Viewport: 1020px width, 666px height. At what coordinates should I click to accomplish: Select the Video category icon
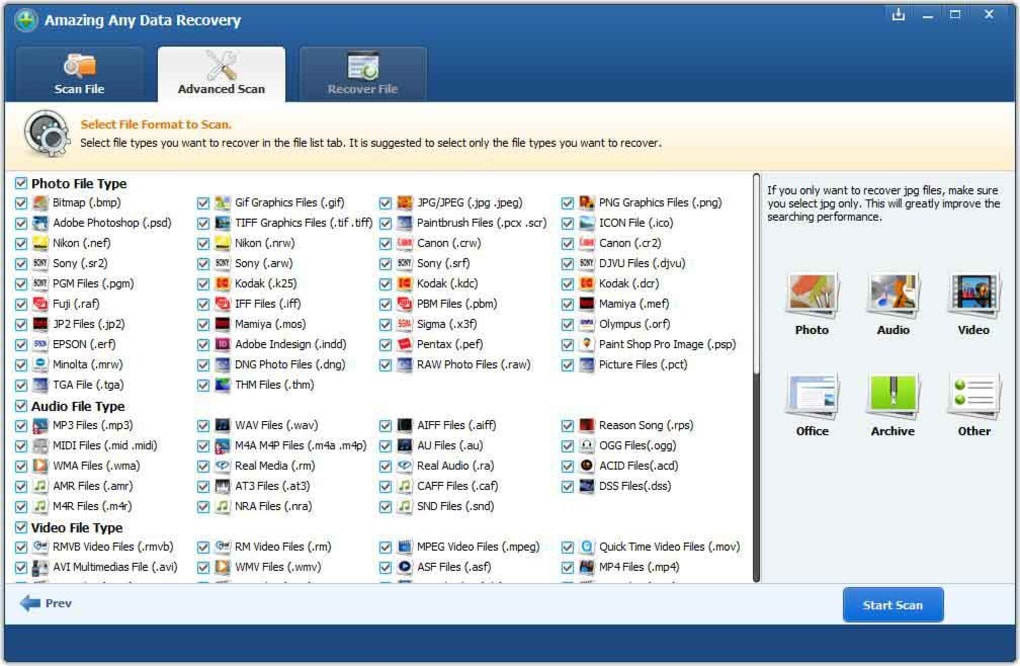tap(973, 297)
